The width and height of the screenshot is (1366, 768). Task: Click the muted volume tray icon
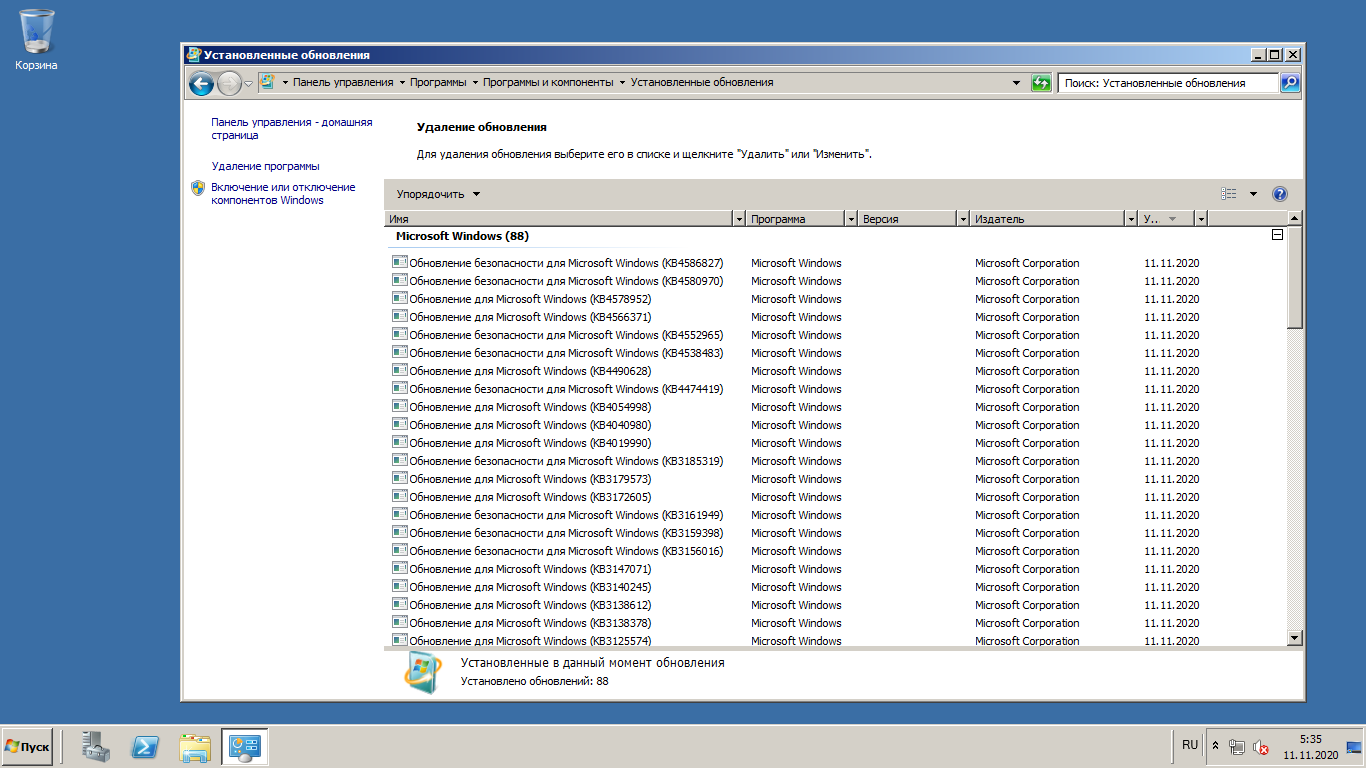[x=1260, y=747]
